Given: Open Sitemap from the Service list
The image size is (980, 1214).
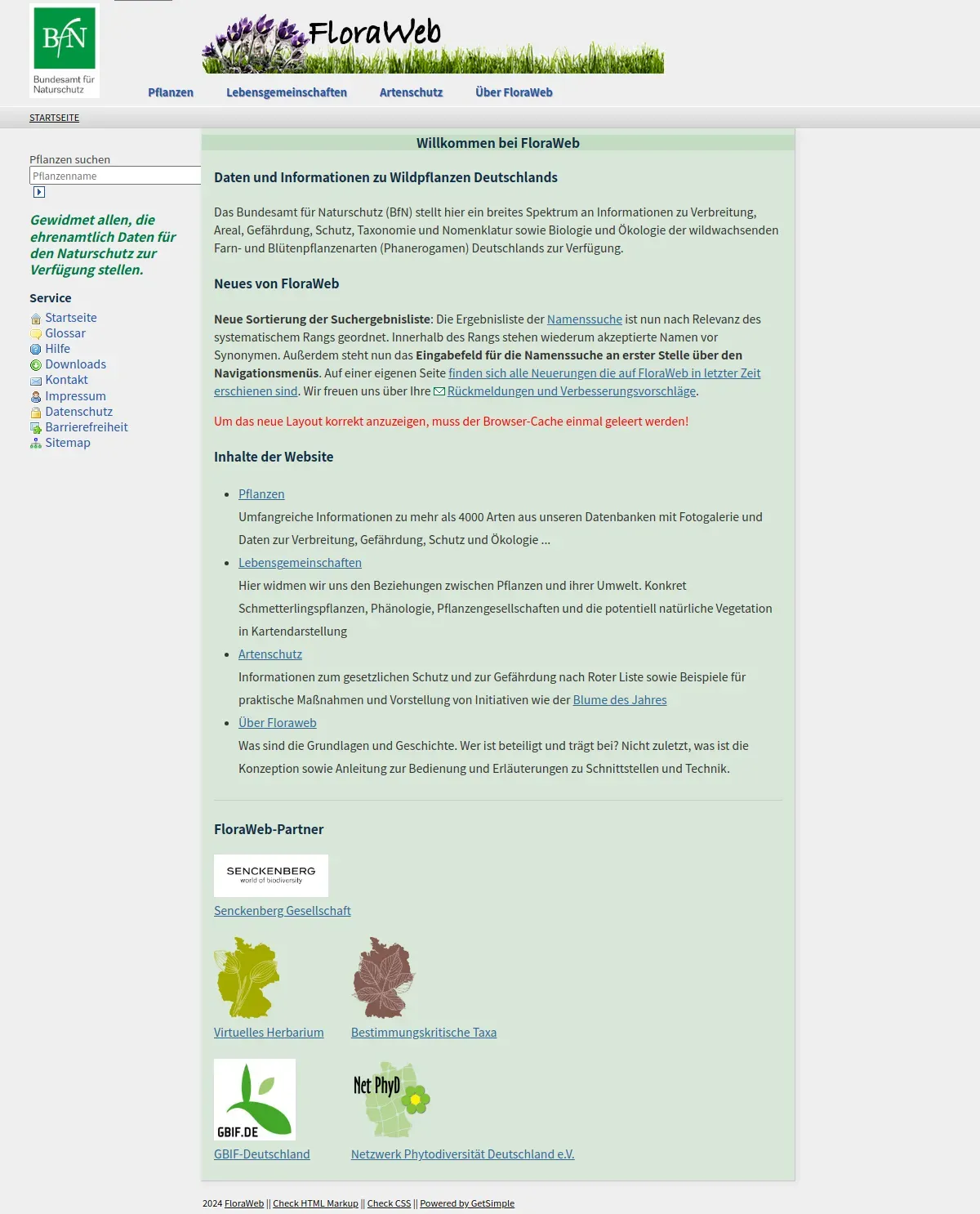Looking at the screenshot, I should [x=68, y=443].
